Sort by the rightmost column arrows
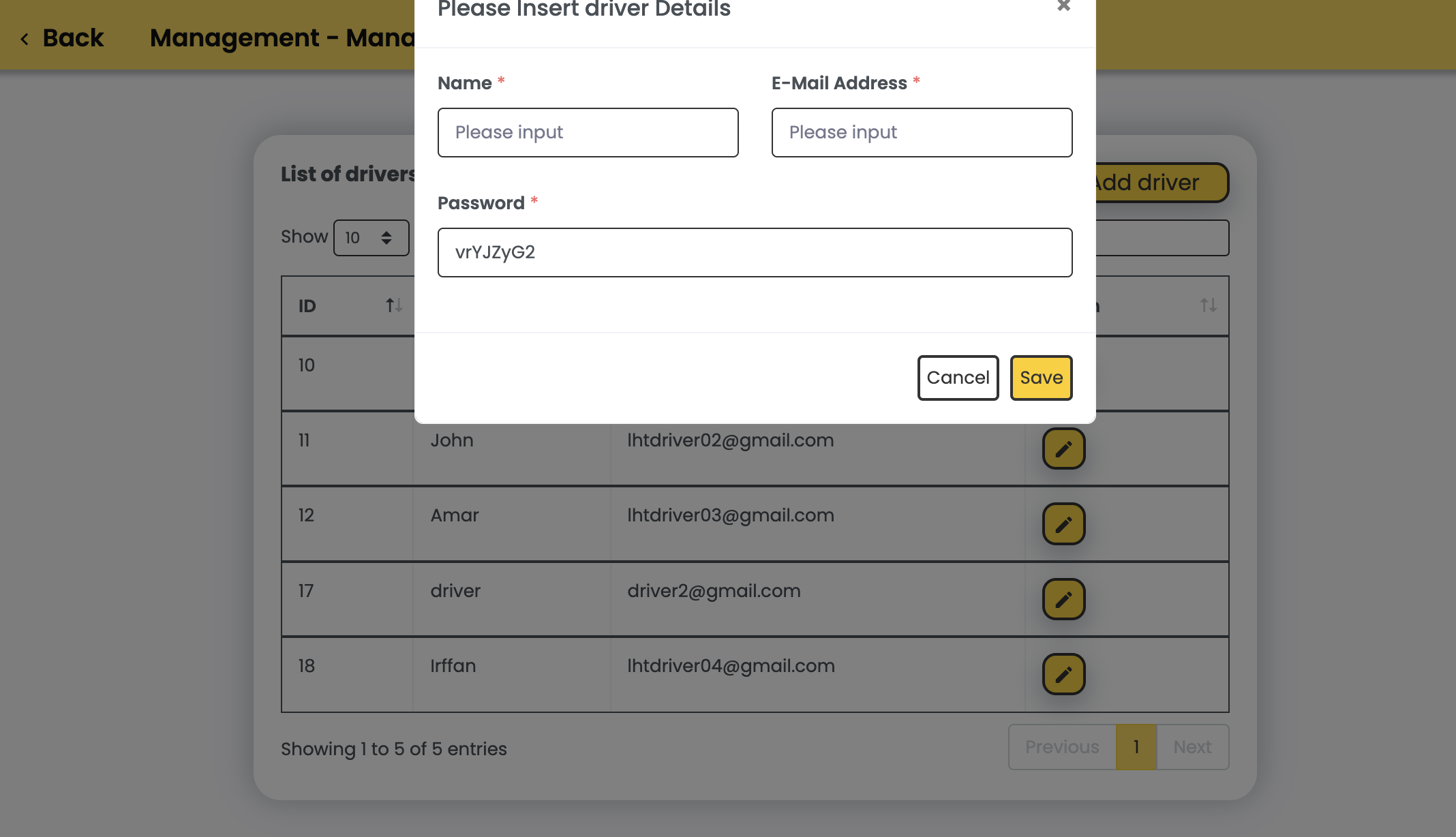Viewport: 1456px width, 837px height. tap(1208, 305)
